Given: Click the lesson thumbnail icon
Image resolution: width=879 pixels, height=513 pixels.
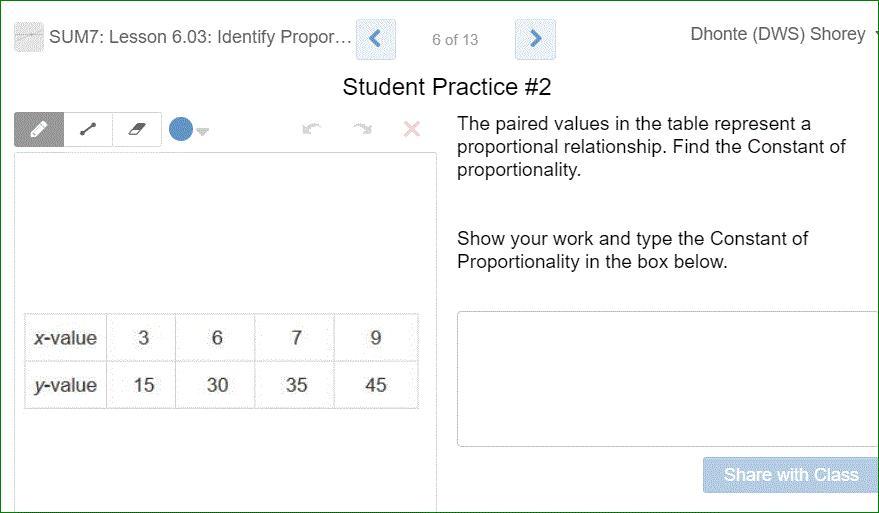Looking at the screenshot, I should [x=29, y=38].
